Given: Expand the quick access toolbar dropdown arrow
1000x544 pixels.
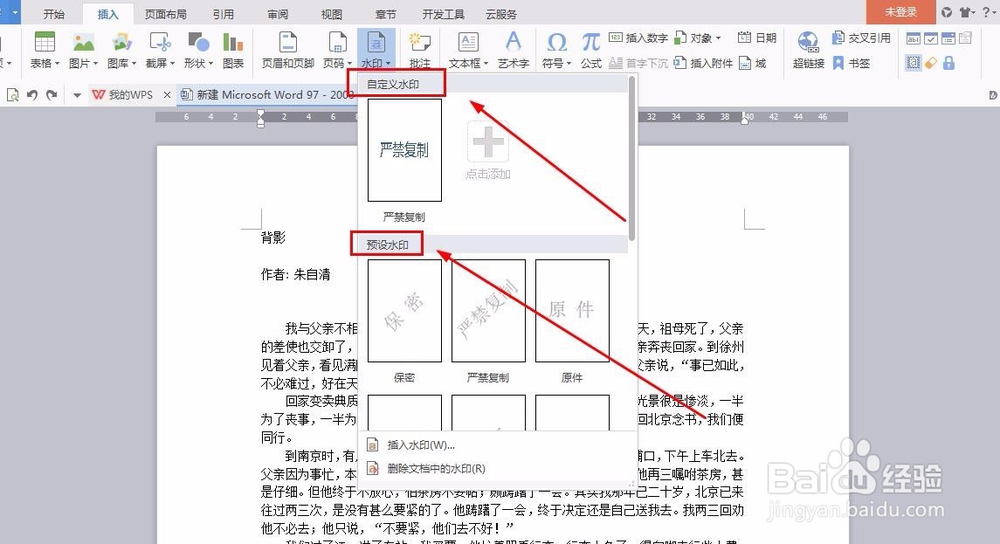Looking at the screenshot, I should coord(77,95).
